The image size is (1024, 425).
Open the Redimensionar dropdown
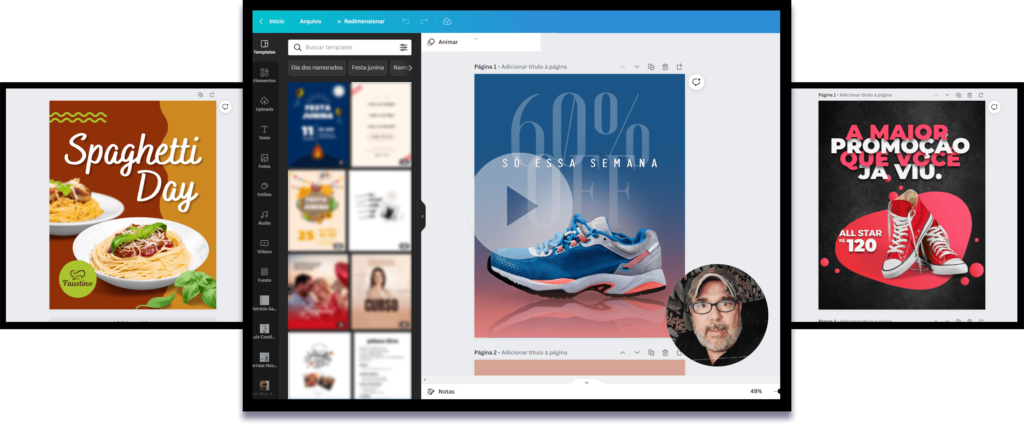362,21
